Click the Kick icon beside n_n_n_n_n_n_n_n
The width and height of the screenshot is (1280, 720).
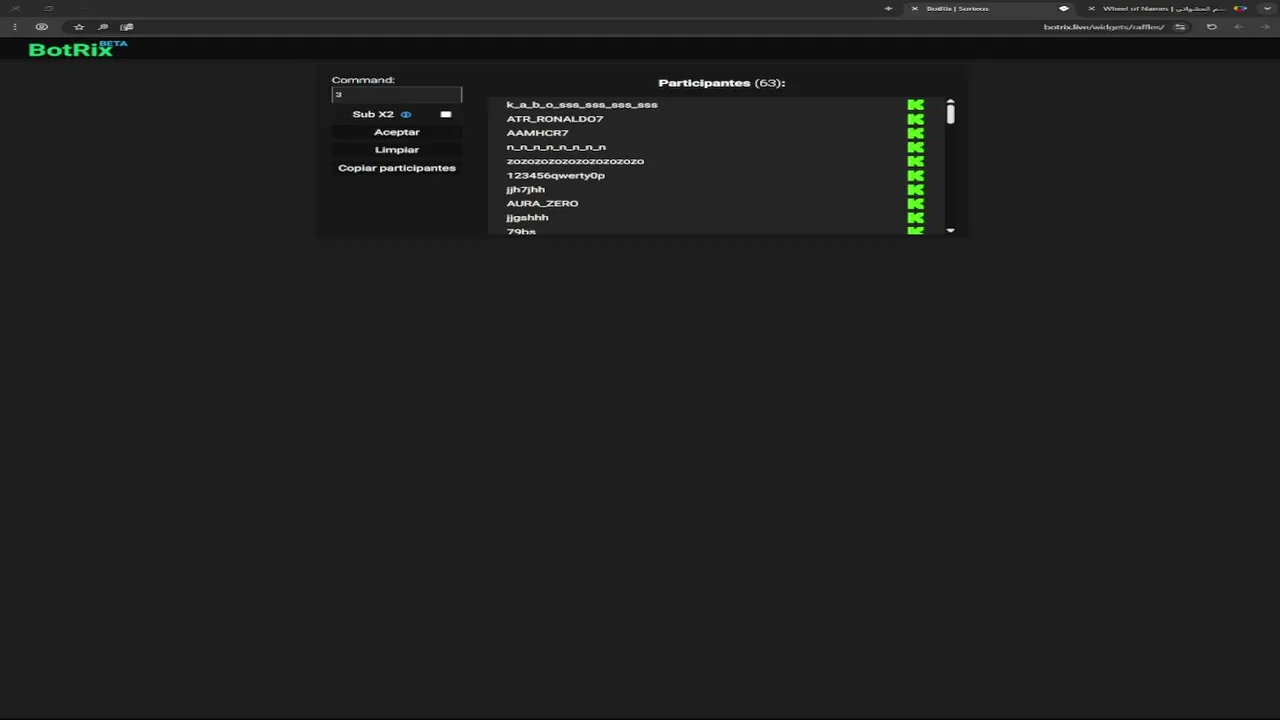click(x=915, y=147)
